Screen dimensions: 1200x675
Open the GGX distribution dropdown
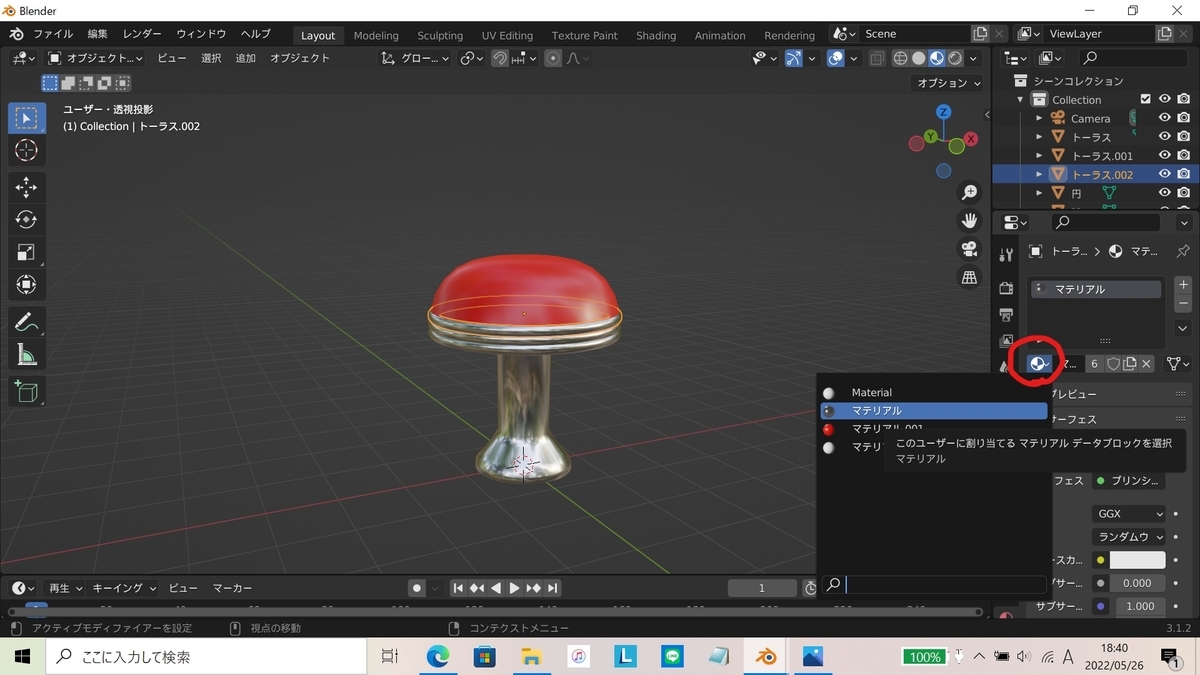pyautogui.click(x=1130, y=514)
